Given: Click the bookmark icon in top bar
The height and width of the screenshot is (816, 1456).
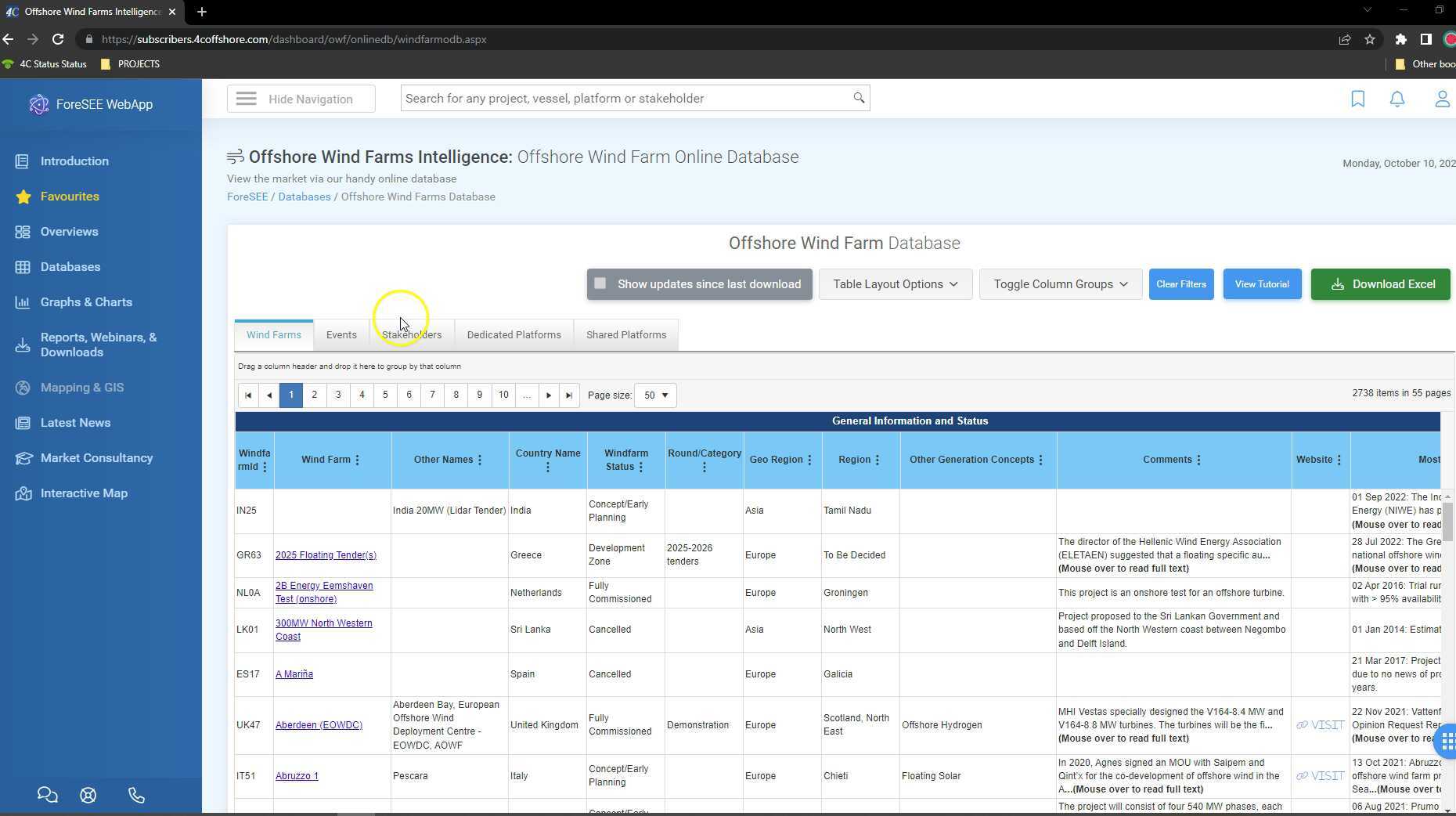Looking at the screenshot, I should pos(1357,99).
